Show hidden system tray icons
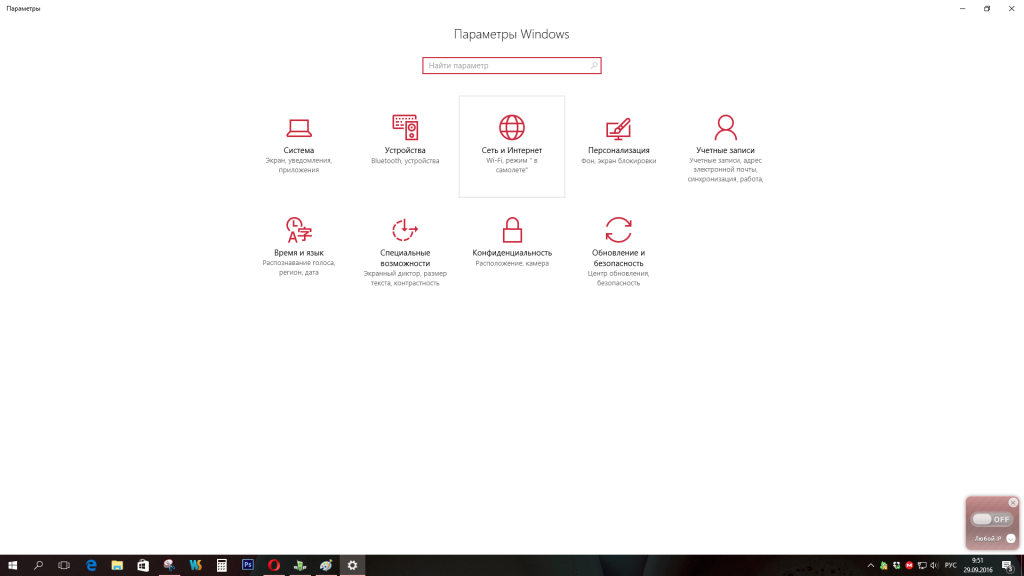This screenshot has width=1024, height=576. 871,566
